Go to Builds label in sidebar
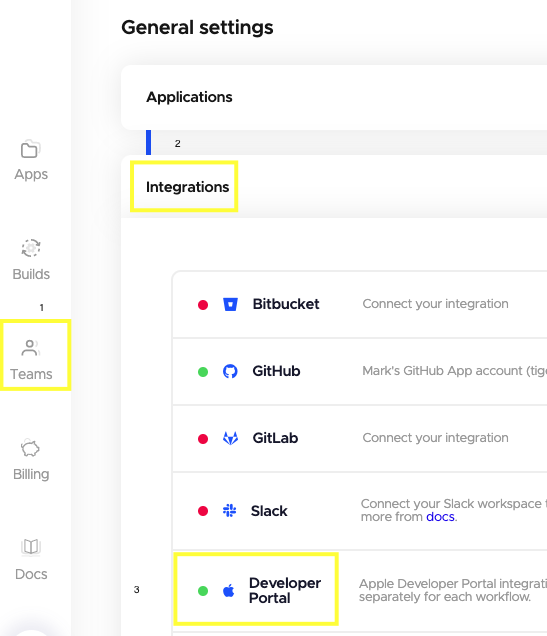This screenshot has height=636, width=547. pos(31,274)
